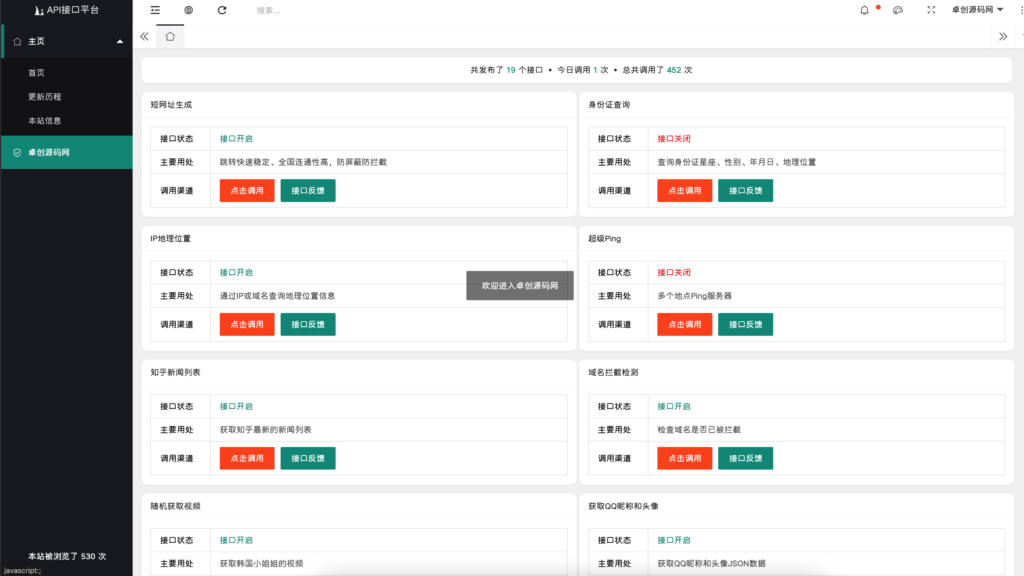The image size is (1024, 576).
Task: Click the API接口平台 logo
Action: pyautogui.click(x=67, y=10)
